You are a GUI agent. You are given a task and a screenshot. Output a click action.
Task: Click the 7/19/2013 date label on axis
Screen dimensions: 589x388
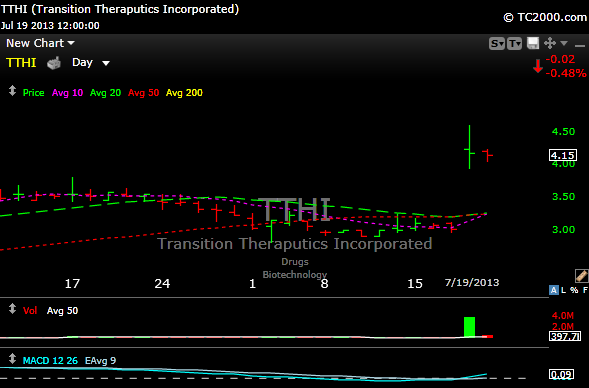click(472, 282)
